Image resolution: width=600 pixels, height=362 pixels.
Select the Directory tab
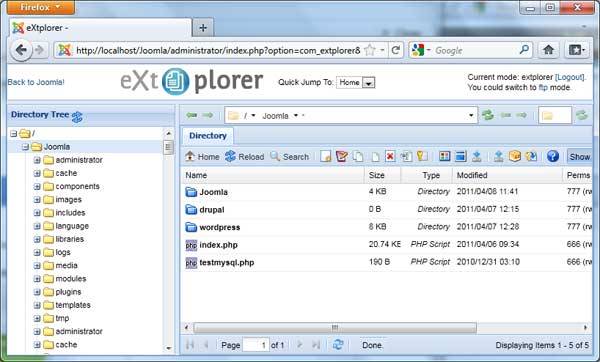tap(208, 136)
